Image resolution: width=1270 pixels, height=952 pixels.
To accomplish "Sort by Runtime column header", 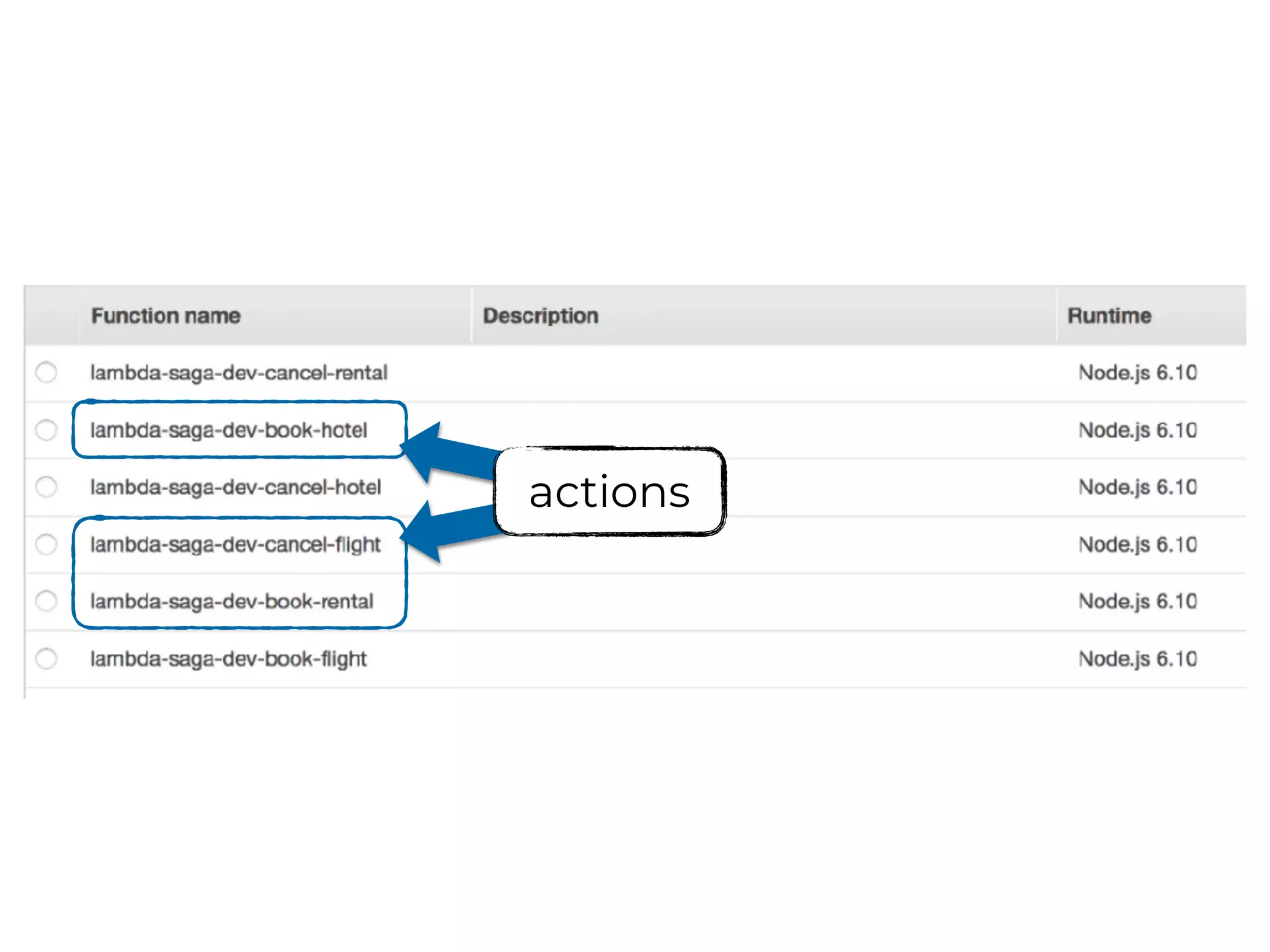I will click(x=1109, y=315).
